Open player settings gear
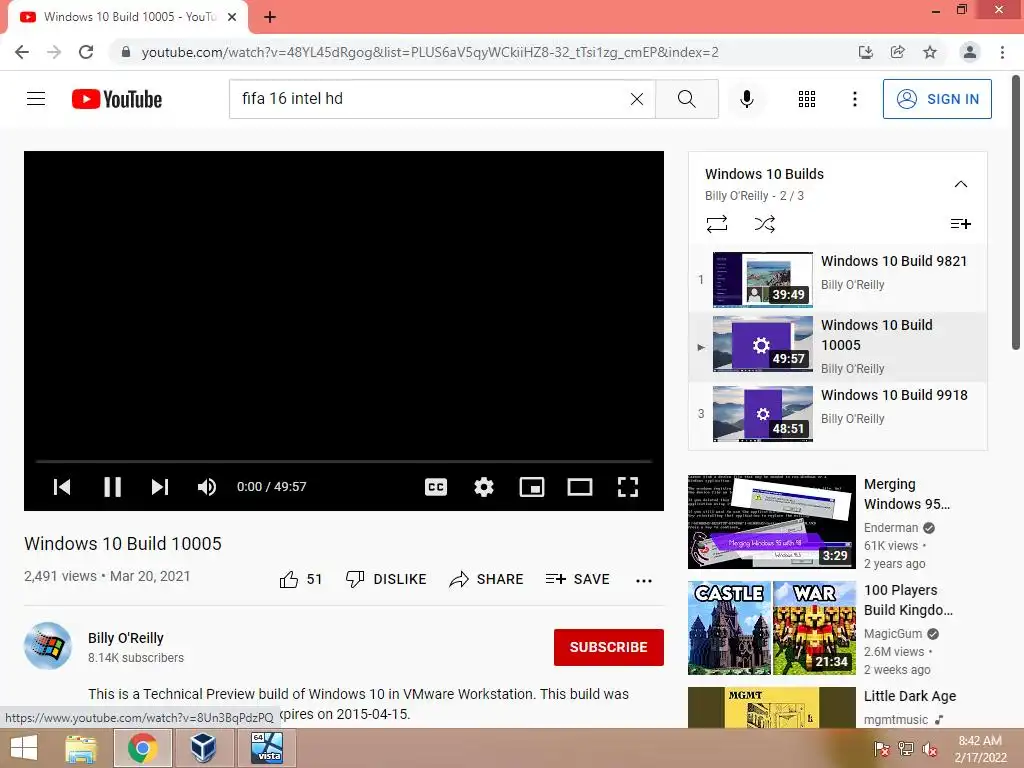The width and height of the screenshot is (1024, 768). tap(484, 487)
